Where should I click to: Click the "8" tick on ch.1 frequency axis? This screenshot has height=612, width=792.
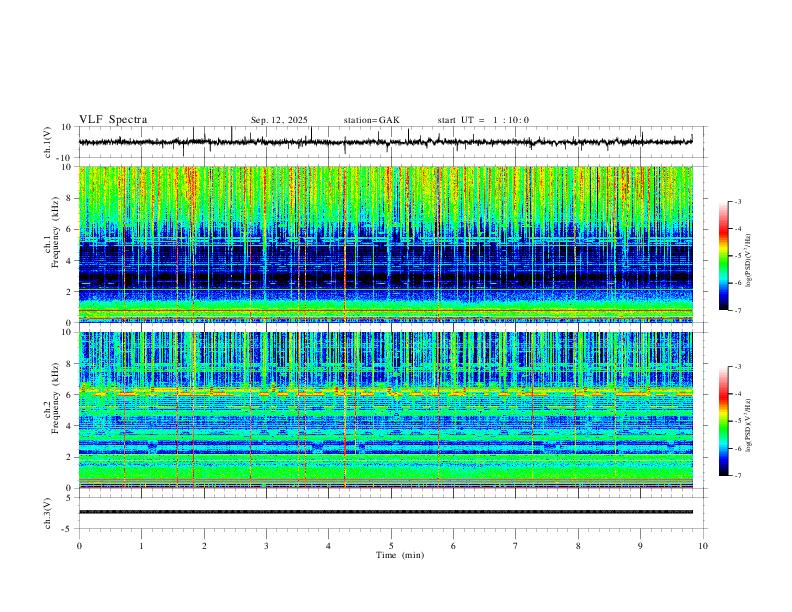coord(69,198)
